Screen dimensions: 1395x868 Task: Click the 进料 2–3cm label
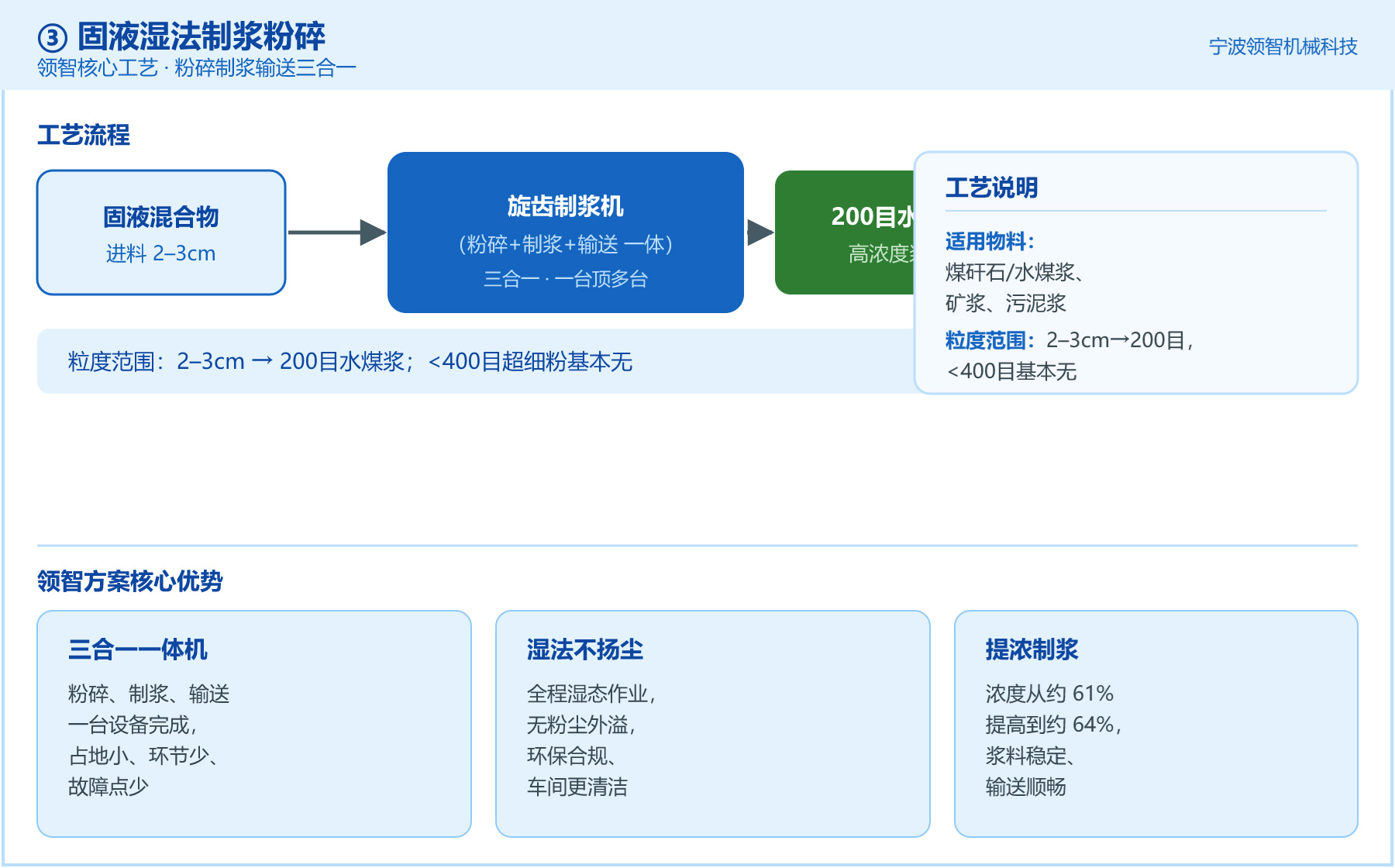(x=161, y=253)
